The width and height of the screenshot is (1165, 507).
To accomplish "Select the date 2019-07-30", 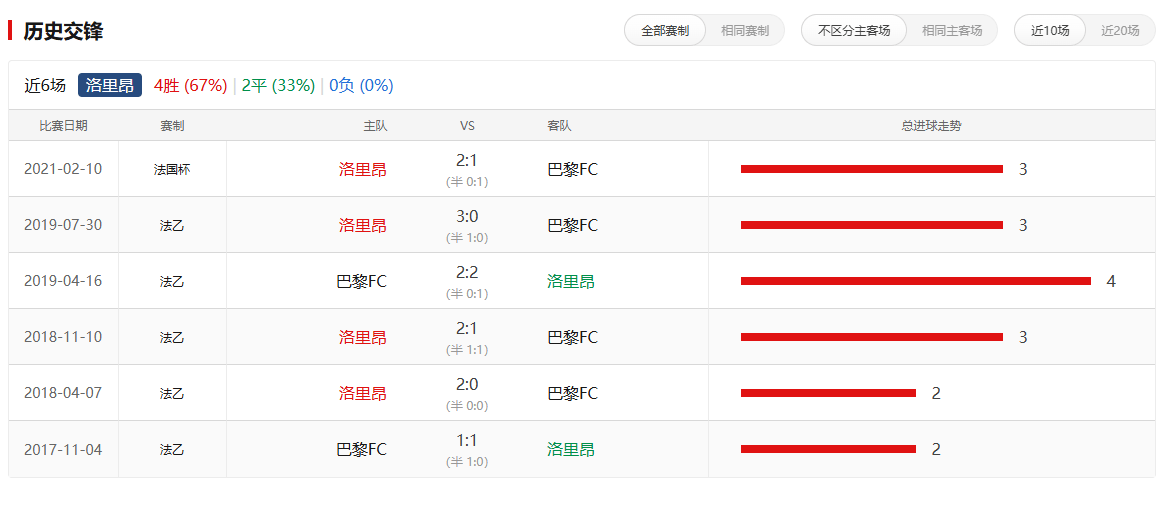I will (63, 225).
